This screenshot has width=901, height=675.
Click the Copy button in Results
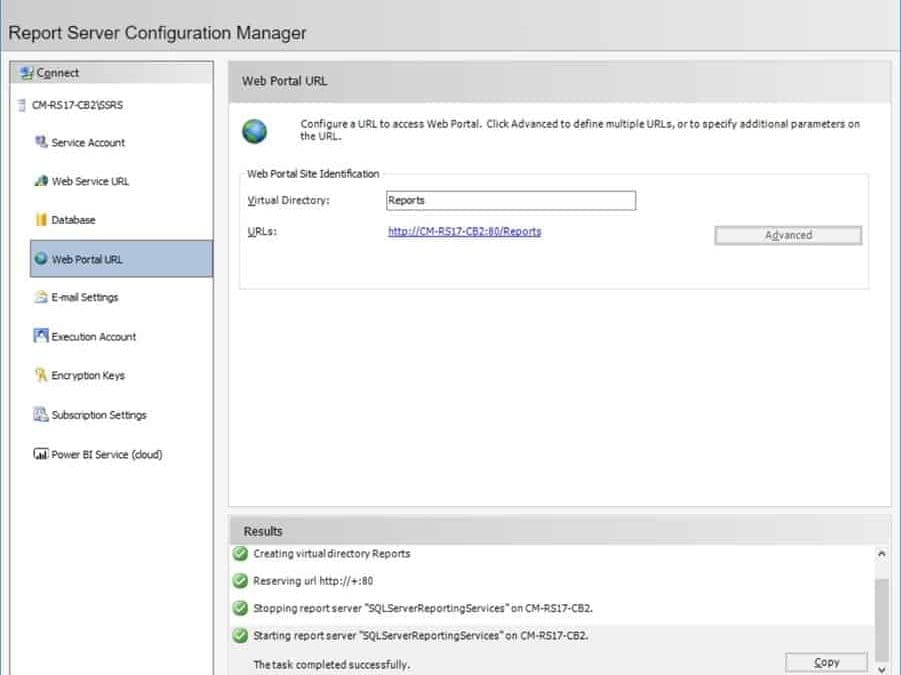[826, 662]
